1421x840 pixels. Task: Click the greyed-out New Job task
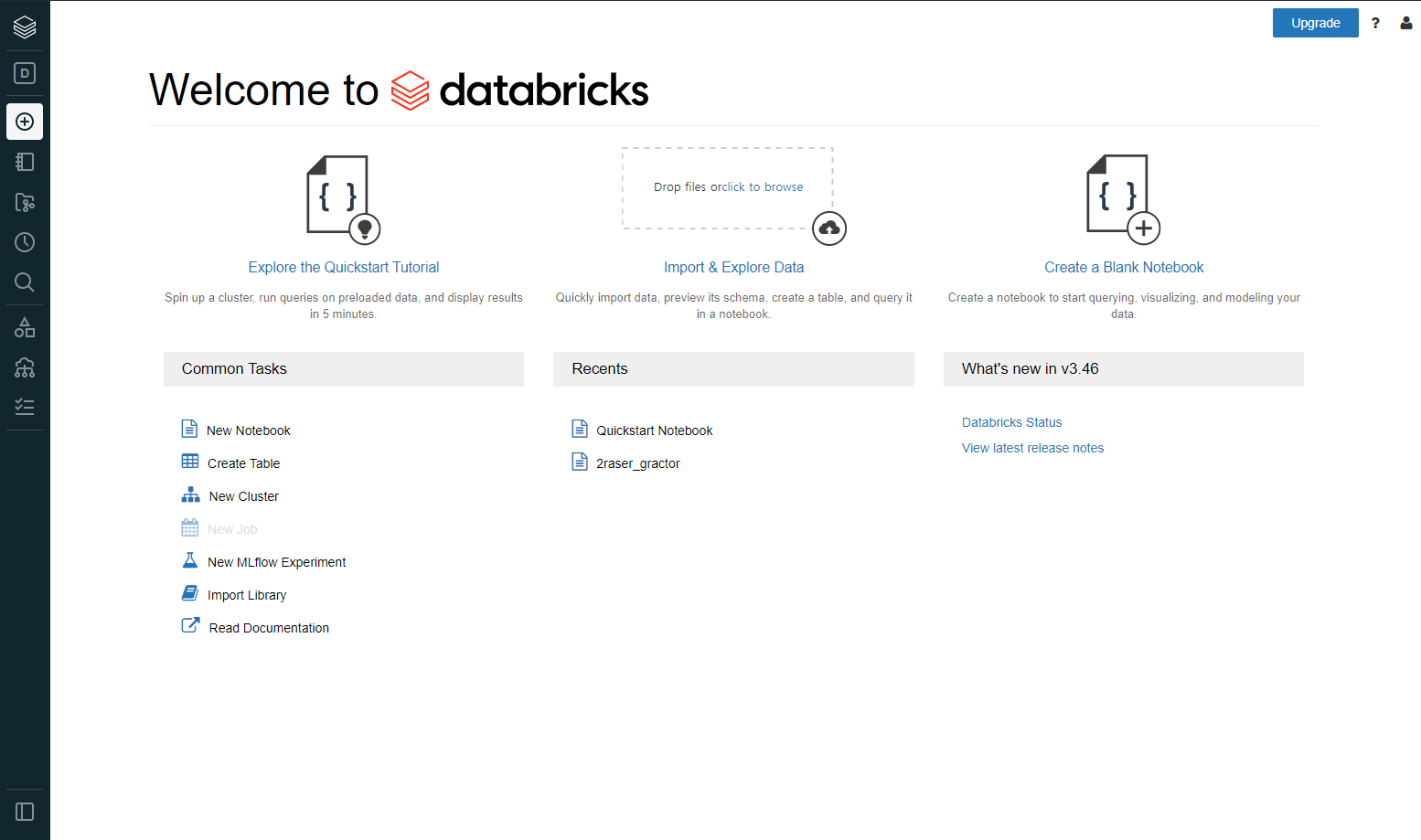[232, 529]
